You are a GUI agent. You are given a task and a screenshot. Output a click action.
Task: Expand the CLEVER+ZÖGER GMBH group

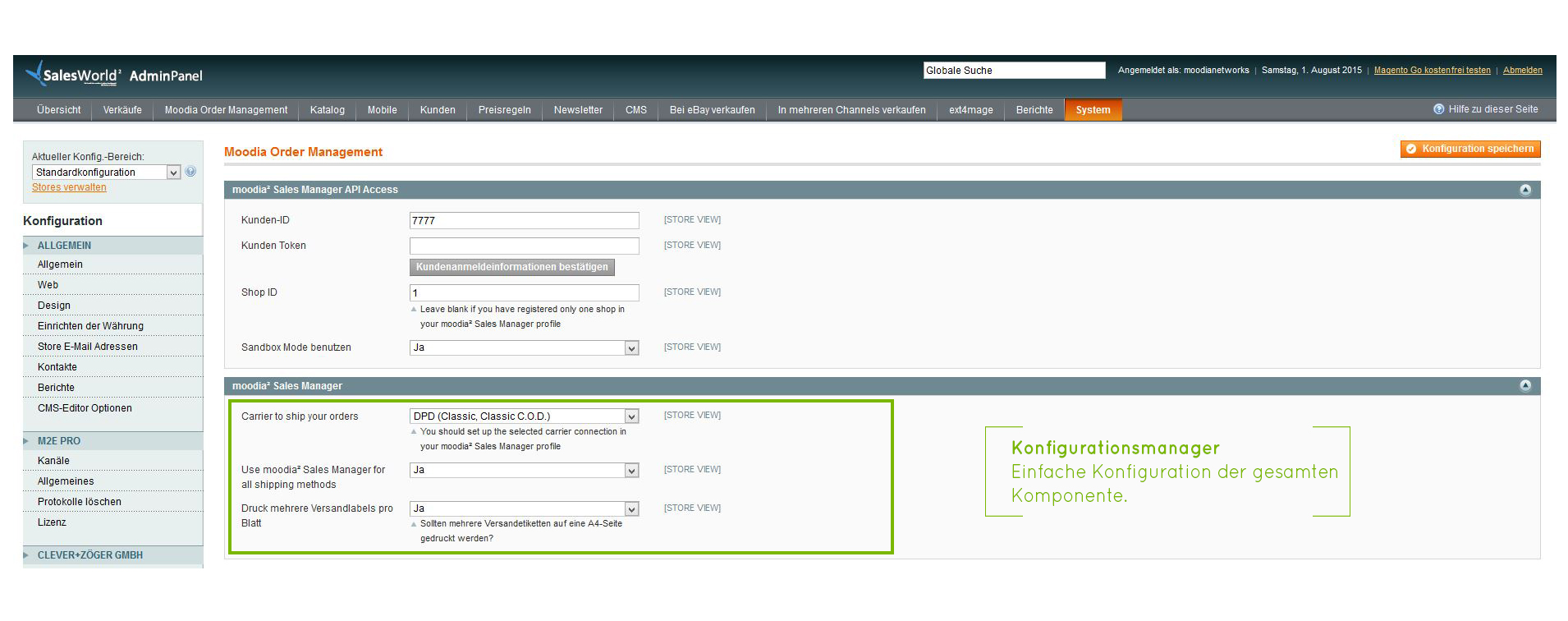click(x=112, y=555)
